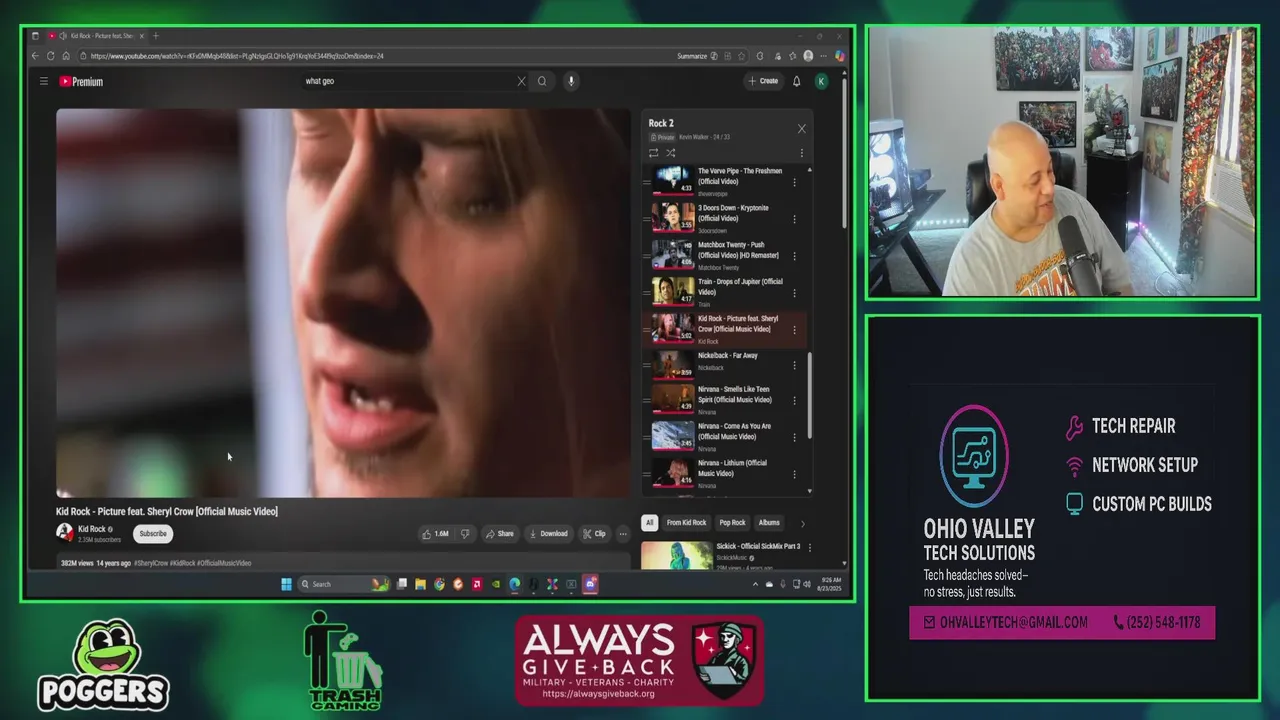Open options for Matchbox Twenty Push row
1280x720 pixels.
[795, 256]
